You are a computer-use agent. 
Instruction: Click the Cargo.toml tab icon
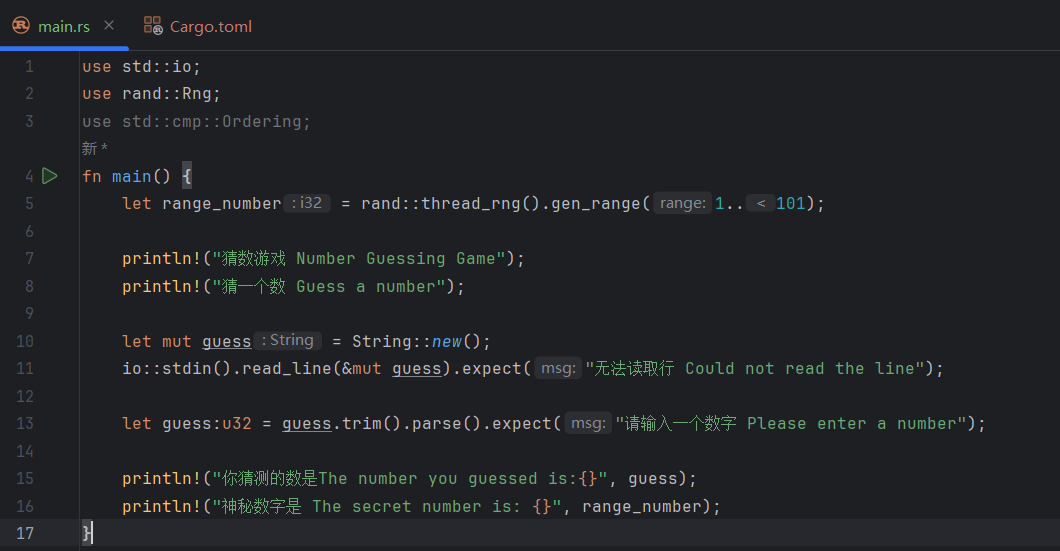(x=153, y=26)
